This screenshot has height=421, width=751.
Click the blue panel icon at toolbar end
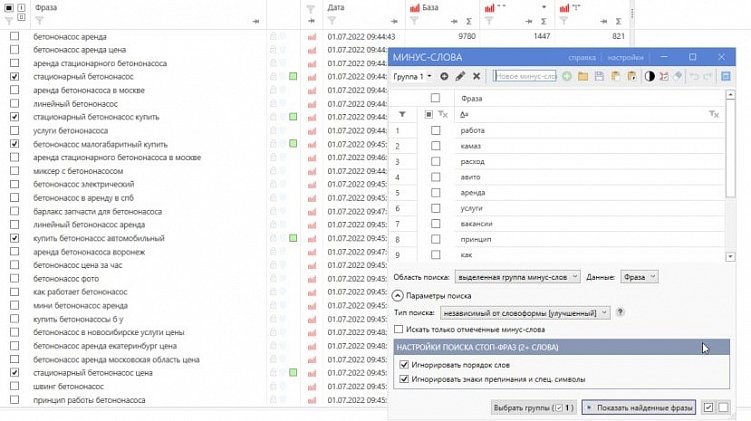[x=726, y=76]
